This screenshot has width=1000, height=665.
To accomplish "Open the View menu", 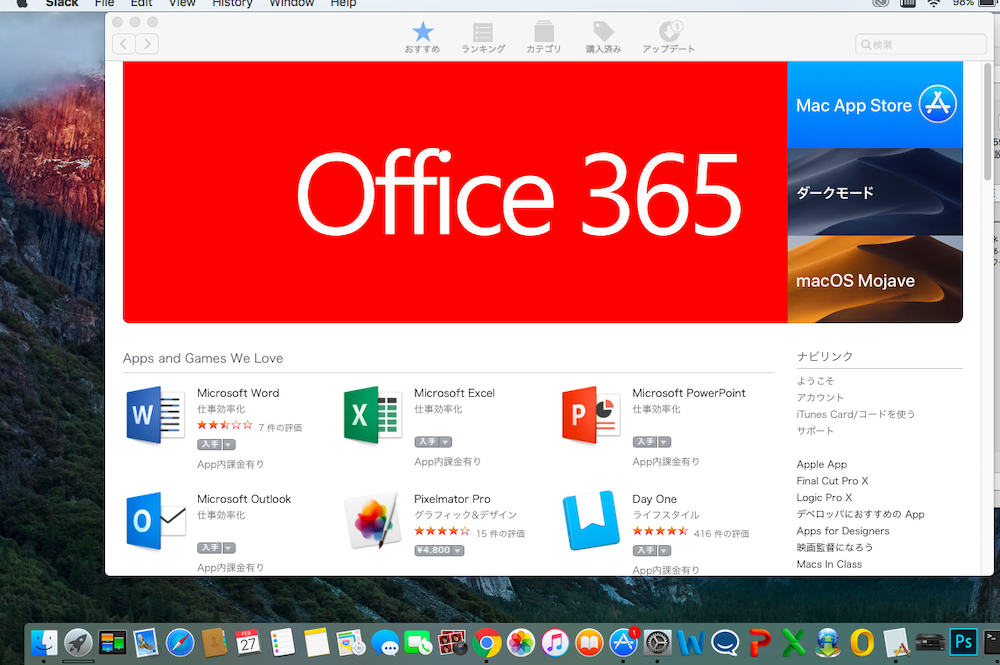I will (x=182, y=3).
